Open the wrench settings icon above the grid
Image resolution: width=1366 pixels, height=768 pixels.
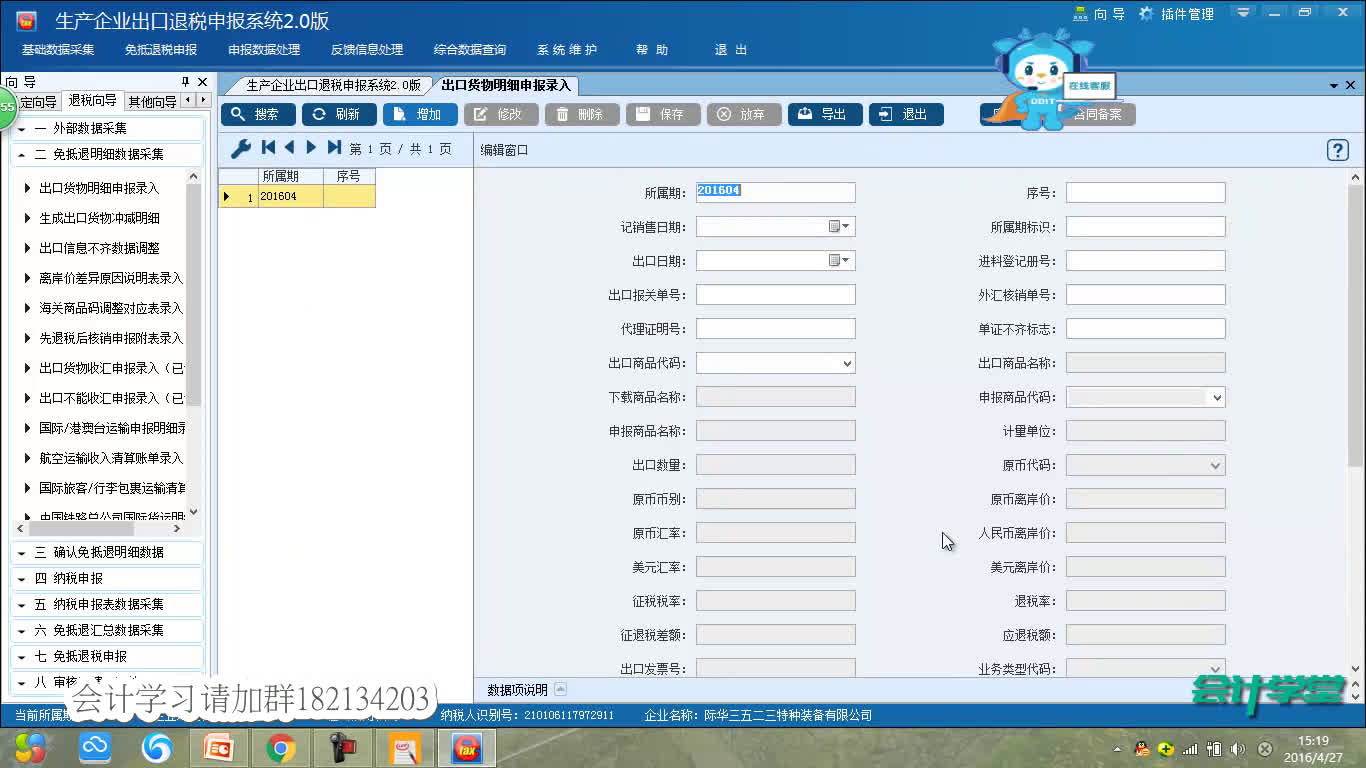pyautogui.click(x=239, y=147)
